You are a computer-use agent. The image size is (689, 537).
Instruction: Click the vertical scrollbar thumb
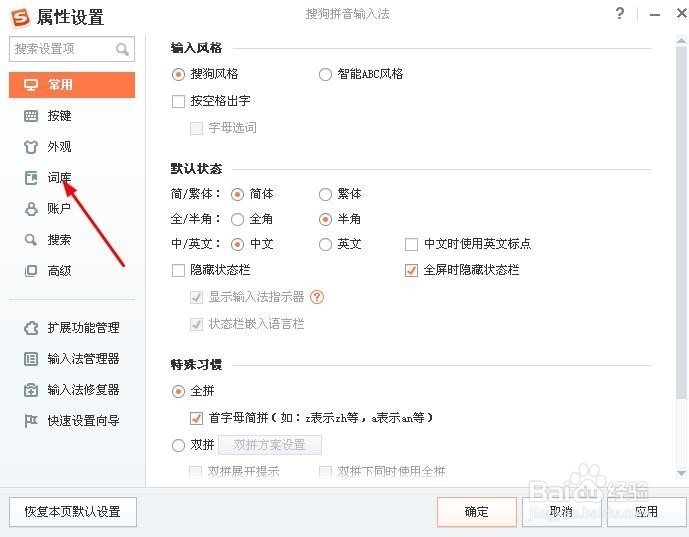[x=682, y=222]
